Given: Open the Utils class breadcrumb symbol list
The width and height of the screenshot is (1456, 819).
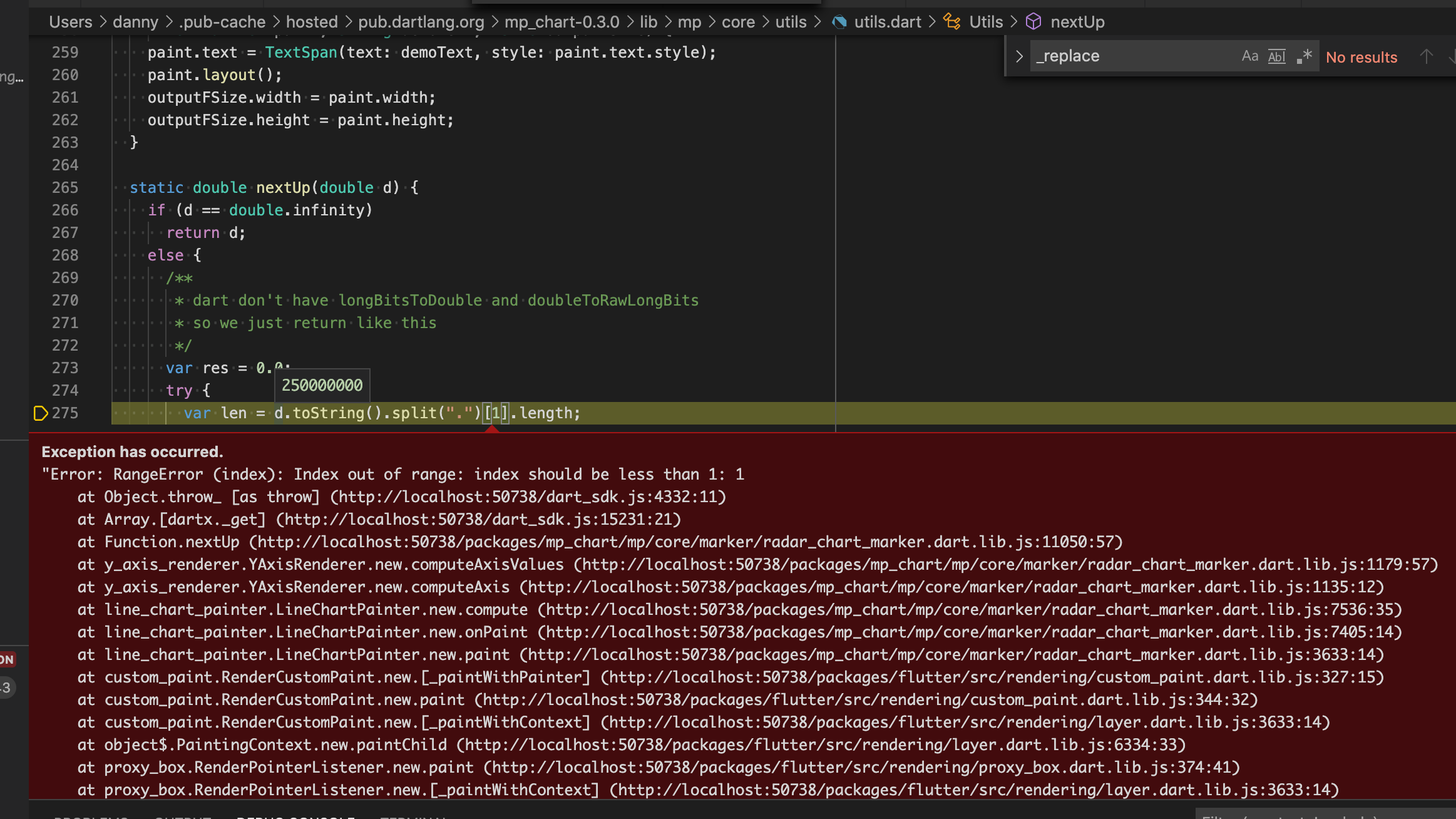Looking at the screenshot, I should [x=986, y=22].
